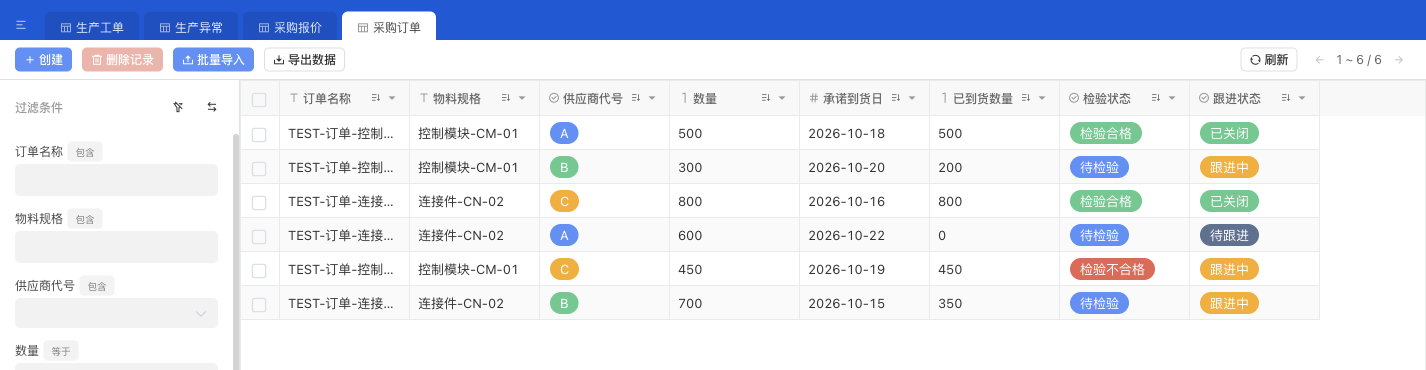
Task: Select all rows via header checkbox
Action: 259,99
